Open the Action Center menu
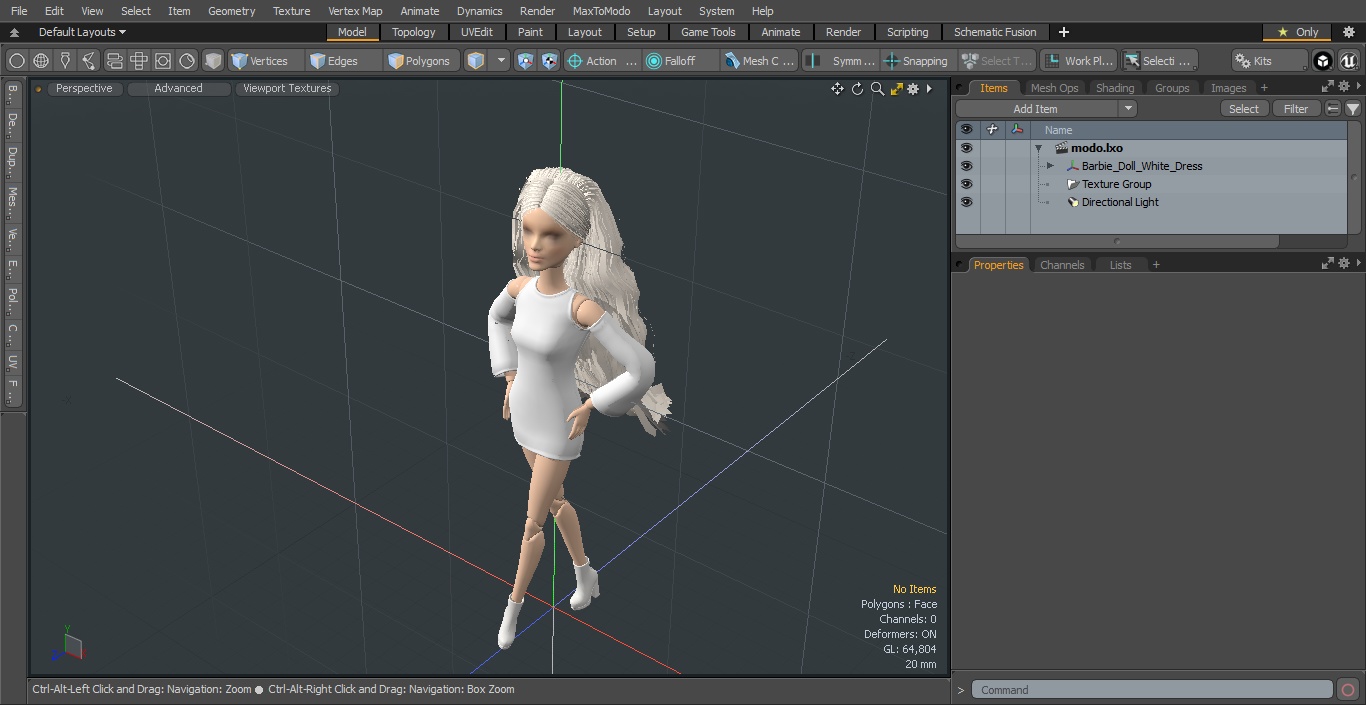1366x705 pixels. click(x=602, y=61)
